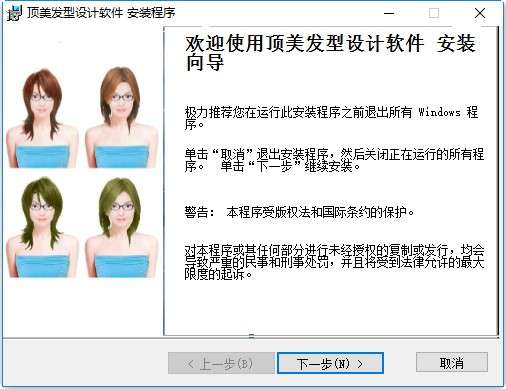Image resolution: width=506 pixels, height=389 pixels.
Task: Click the greyed-out maximize button
Action: pos(434,13)
